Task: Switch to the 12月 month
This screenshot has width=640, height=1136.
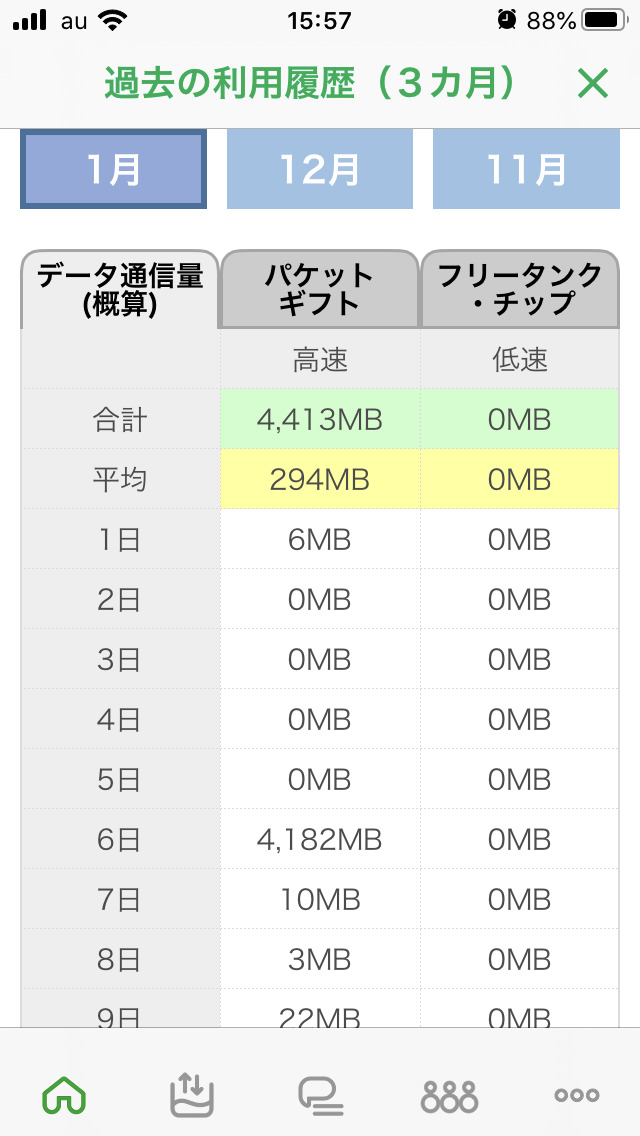Action: [x=320, y=170]
